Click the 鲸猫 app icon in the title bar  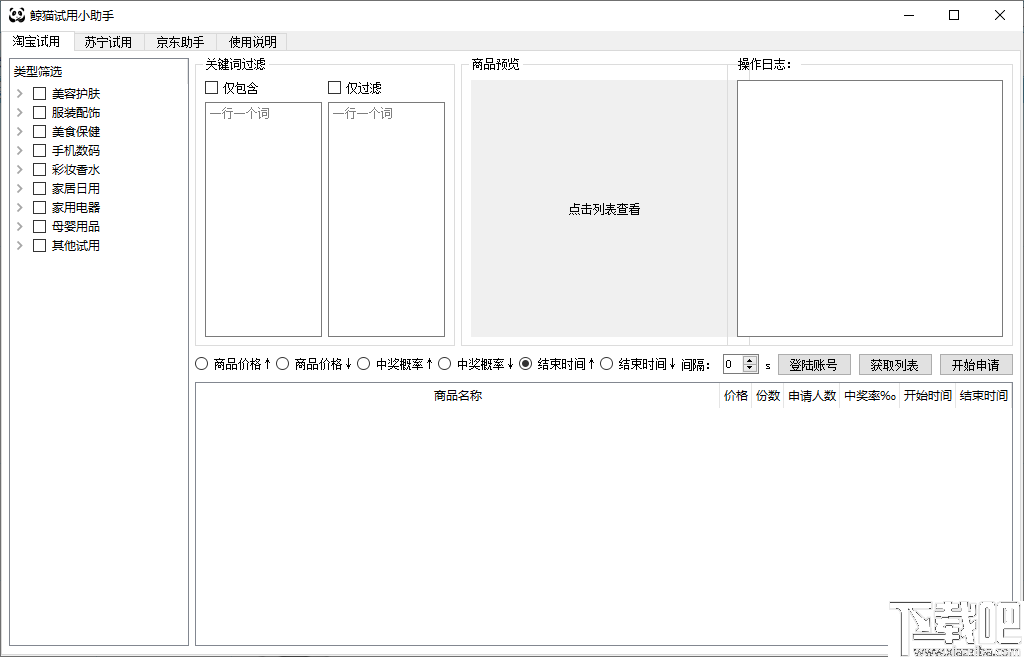[x=15, y=14]
